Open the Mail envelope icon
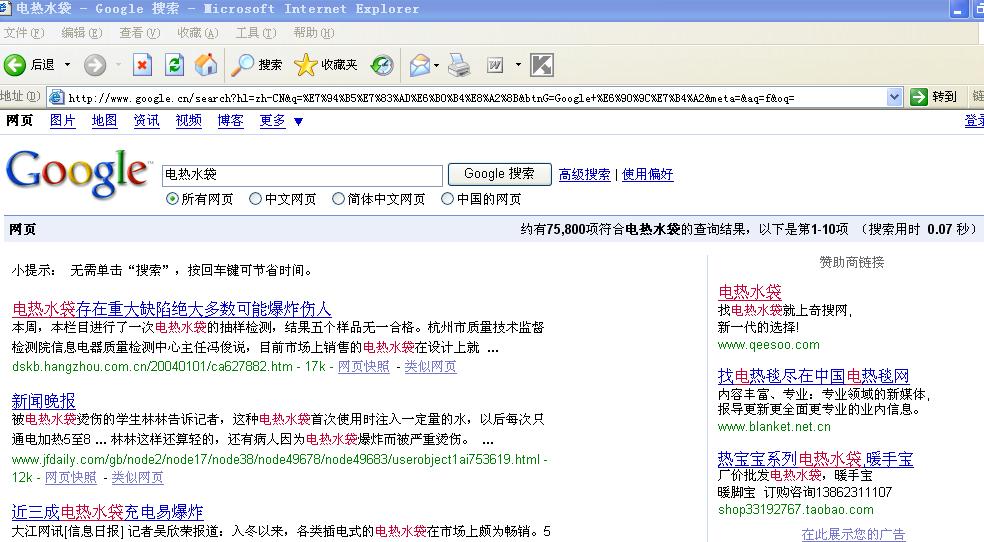Image resolution: width=984 pixels, height=542 pixels. (x=420, y=65)
